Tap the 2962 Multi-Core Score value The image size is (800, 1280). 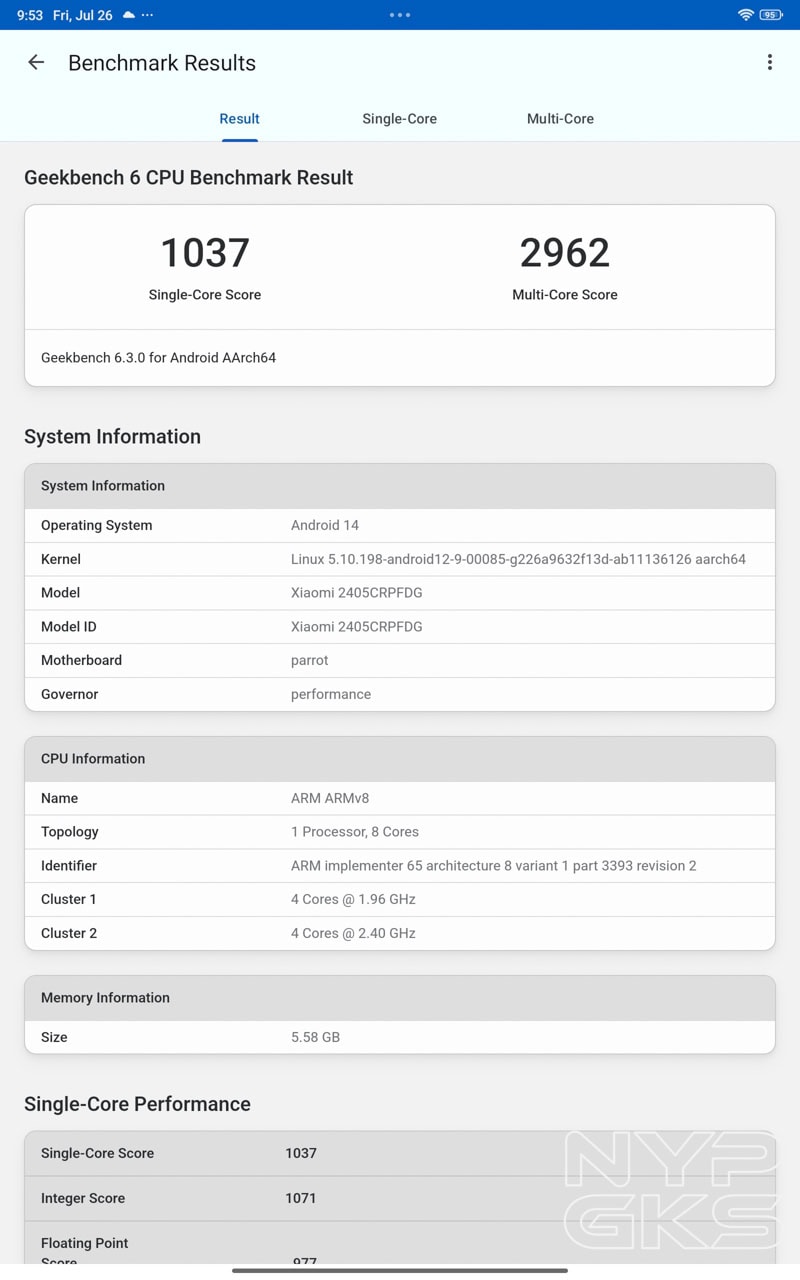point(564,253)
